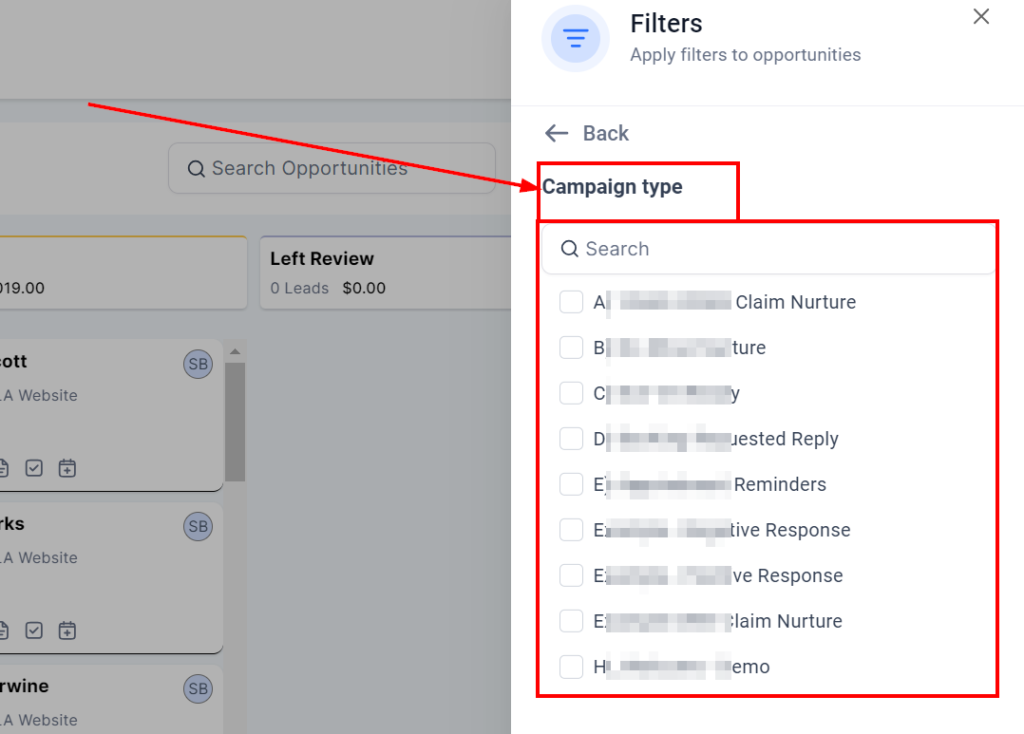Click the SB avatar on the middle opportunity card

pyautogui.click(x=198, y=527)
